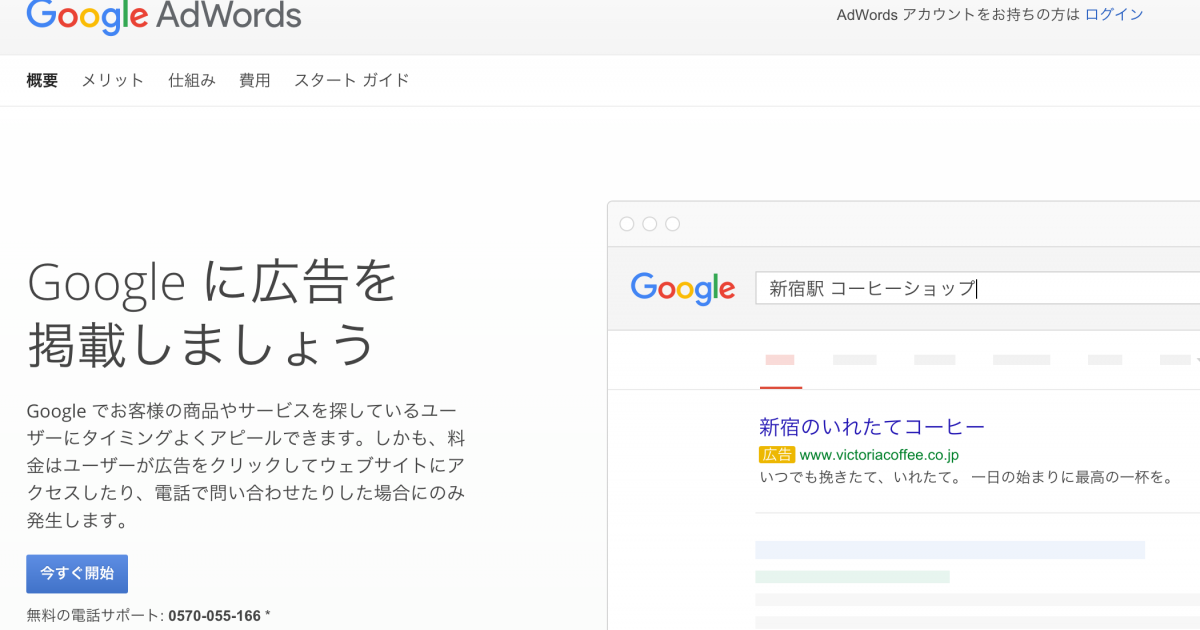The height and width of the screenshot is (630, 1200).
Task: Click the Google AdWords logo
Action: pyautogui.click(x=164, y=15)
